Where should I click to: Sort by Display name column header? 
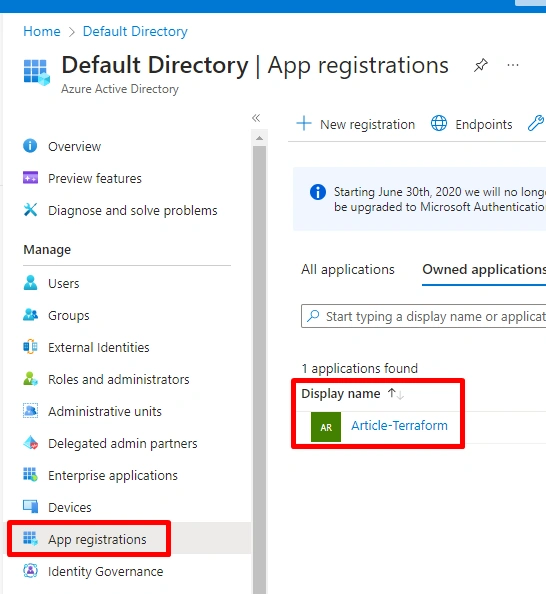click(341, 394)
